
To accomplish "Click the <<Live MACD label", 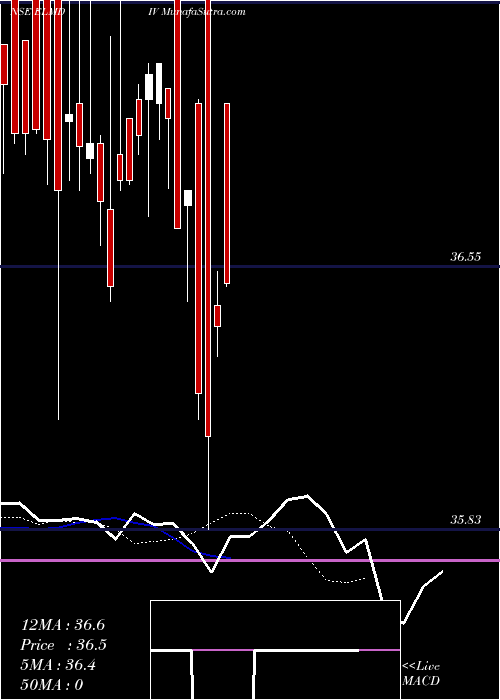I will tap(421, 673).
